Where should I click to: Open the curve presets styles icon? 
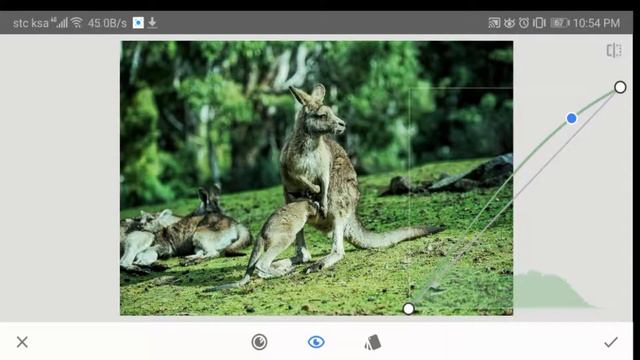pos(373,342)
